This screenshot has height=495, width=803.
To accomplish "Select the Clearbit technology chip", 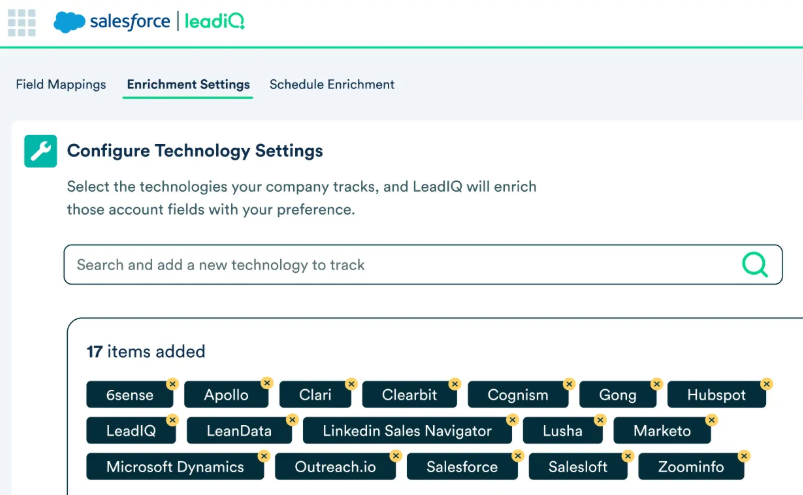I will click(x=409, y=395).
